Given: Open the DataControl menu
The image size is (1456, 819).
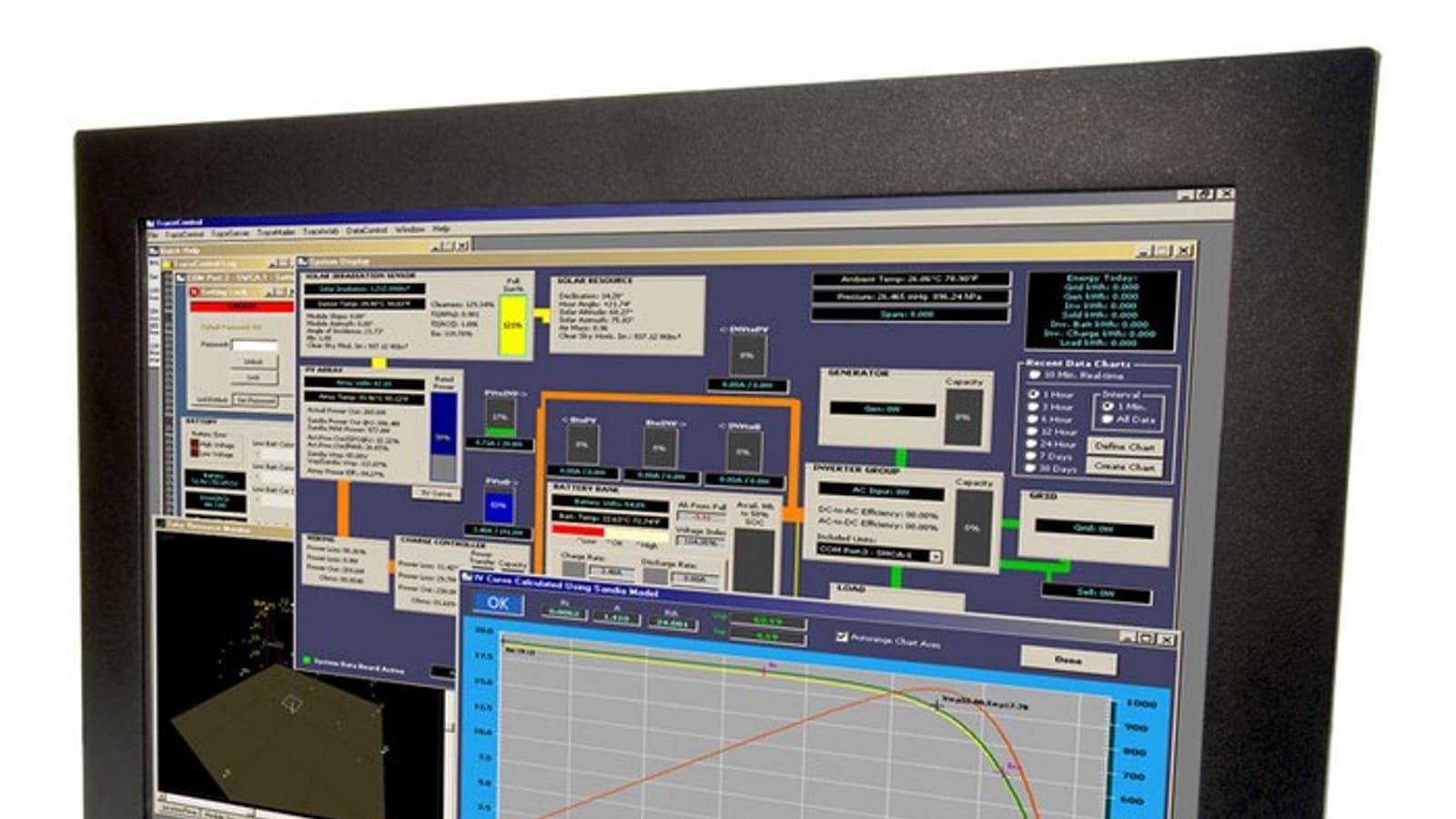Looking at the screenshot, I should (367, 231).
